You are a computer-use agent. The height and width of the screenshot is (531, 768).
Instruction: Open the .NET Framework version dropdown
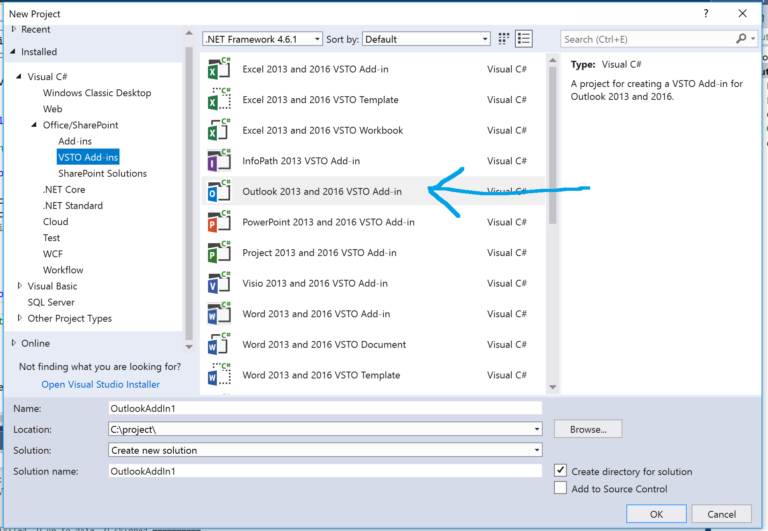(262, 39)
